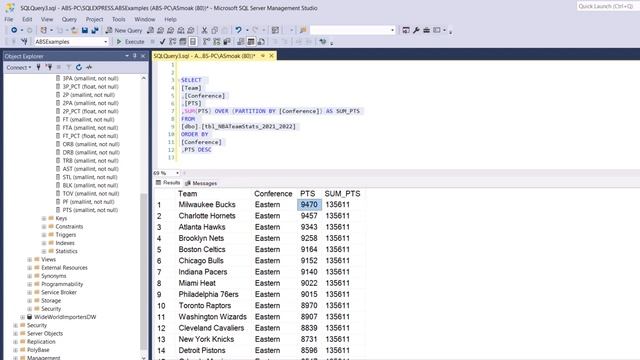Open the find combo box dropdown in toolbar

click(x=393, y=30)
